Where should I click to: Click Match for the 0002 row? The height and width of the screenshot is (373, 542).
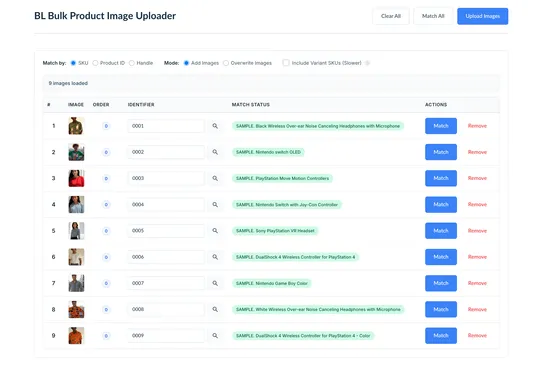[441, 152]
